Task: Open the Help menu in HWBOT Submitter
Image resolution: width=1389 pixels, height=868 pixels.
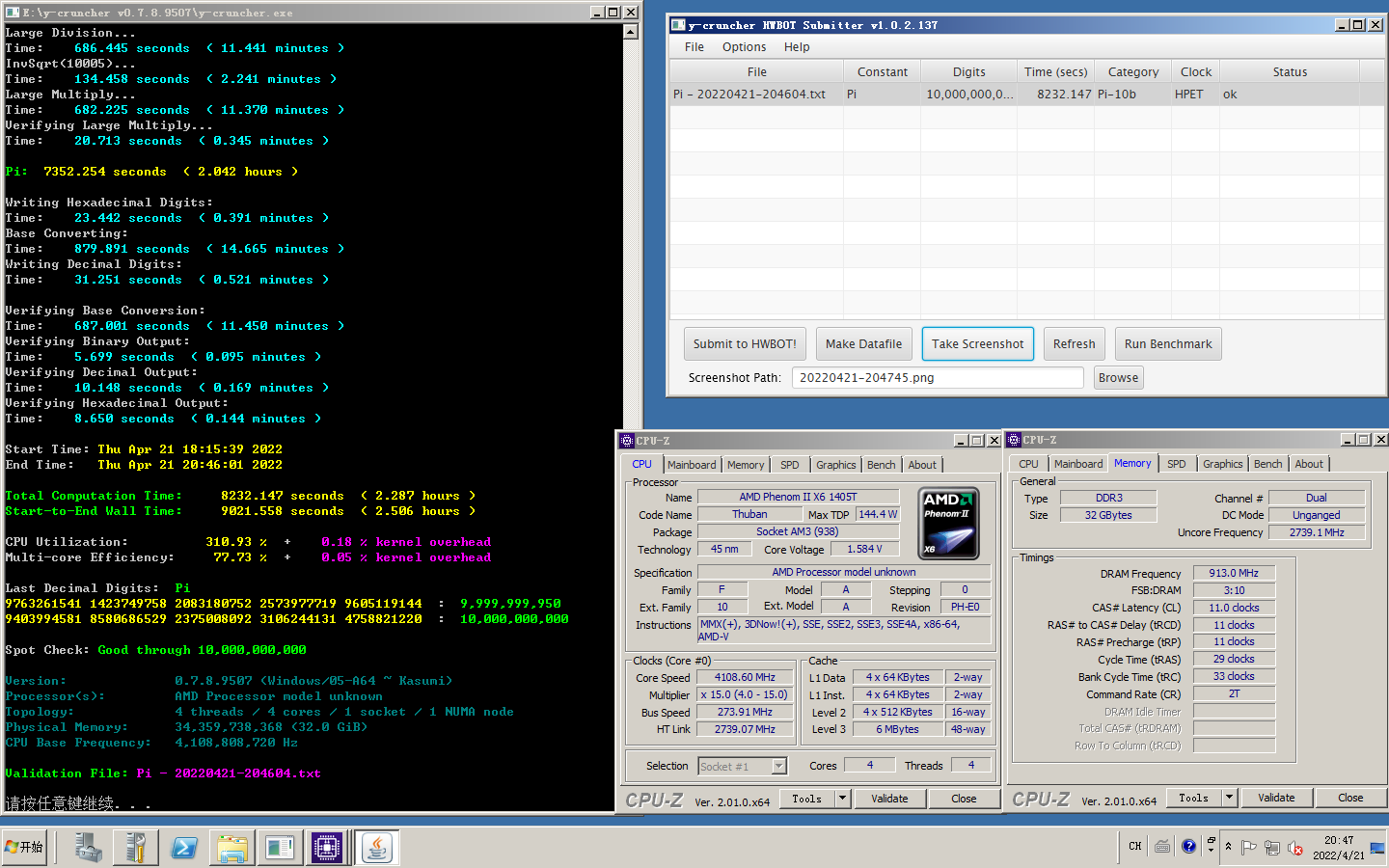Action: tap(797, 46)
